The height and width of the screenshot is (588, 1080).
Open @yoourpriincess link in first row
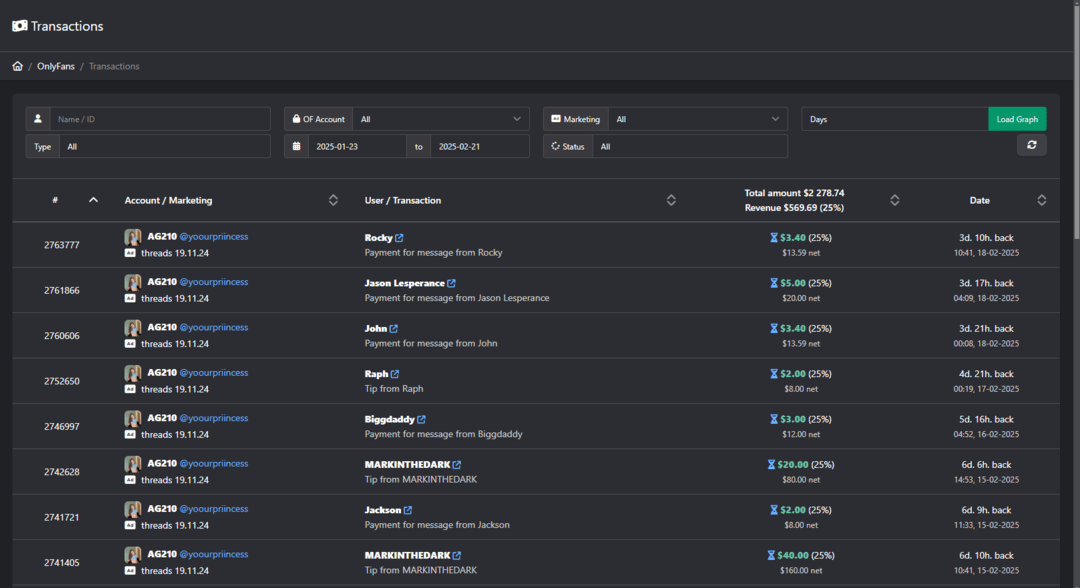click(214, 236)
